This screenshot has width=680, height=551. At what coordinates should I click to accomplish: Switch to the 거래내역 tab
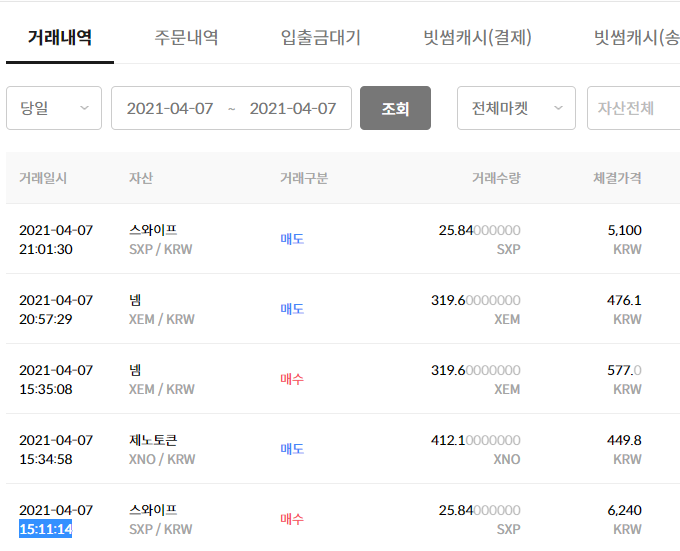coord(60,38)
